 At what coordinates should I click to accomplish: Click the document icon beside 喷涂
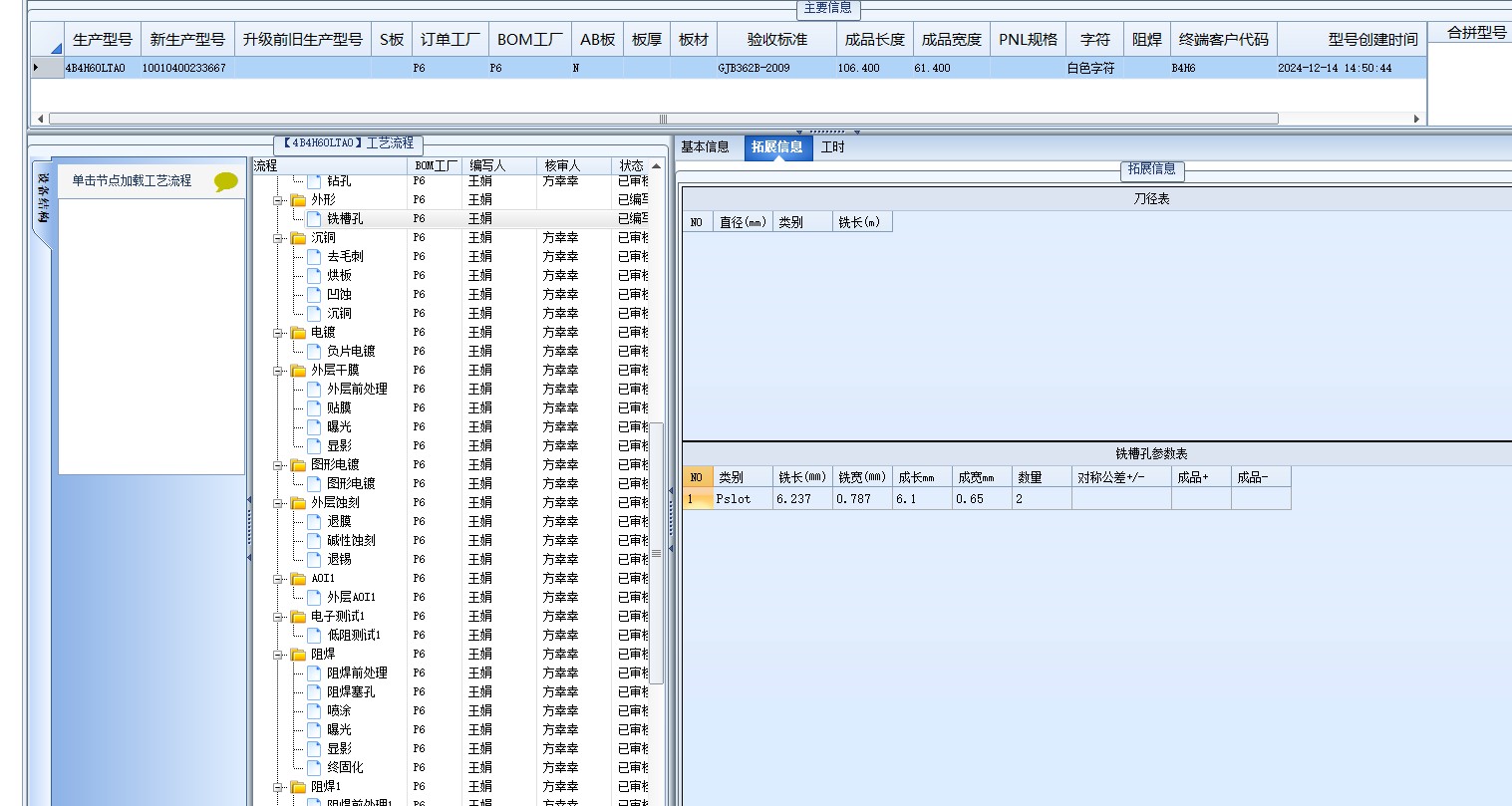pos(314,710)
